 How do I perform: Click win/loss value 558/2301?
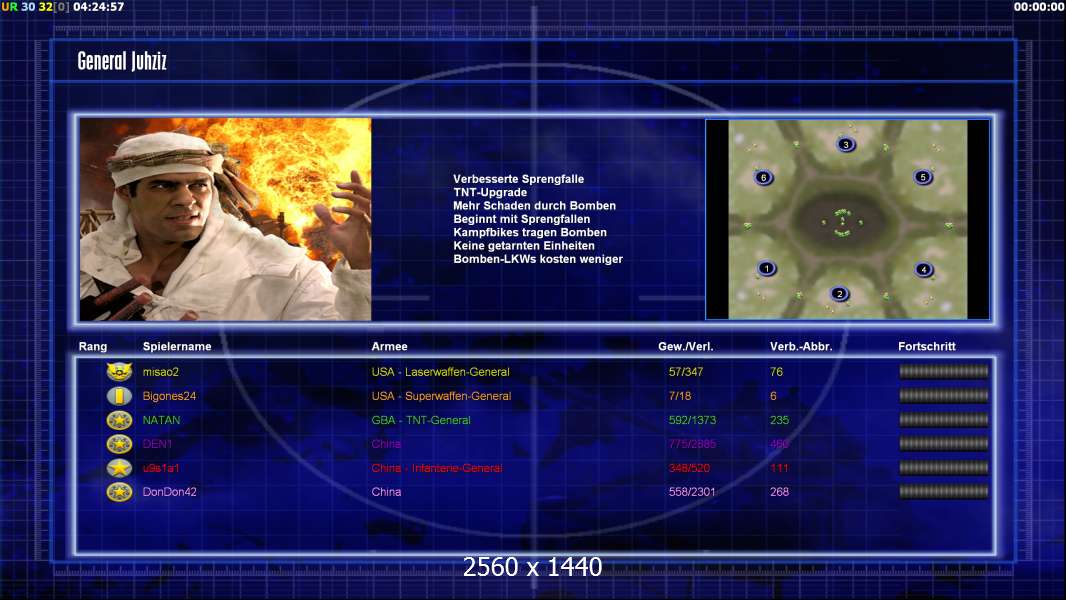(x=691, y=492)
